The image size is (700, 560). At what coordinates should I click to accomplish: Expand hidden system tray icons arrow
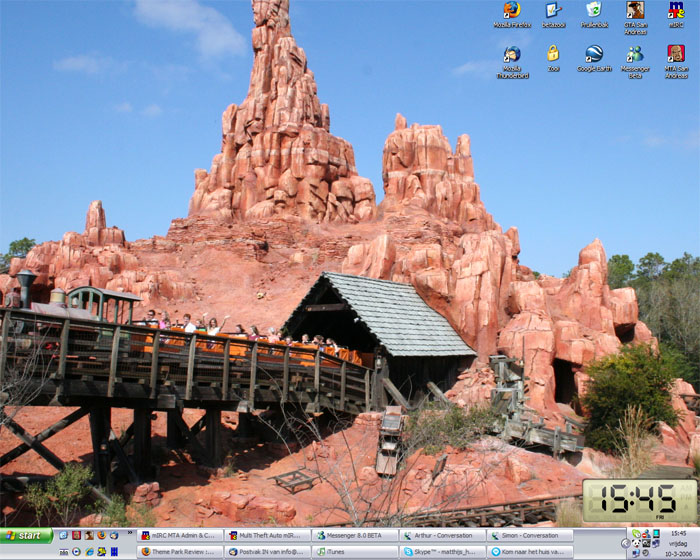pos(626,543)
